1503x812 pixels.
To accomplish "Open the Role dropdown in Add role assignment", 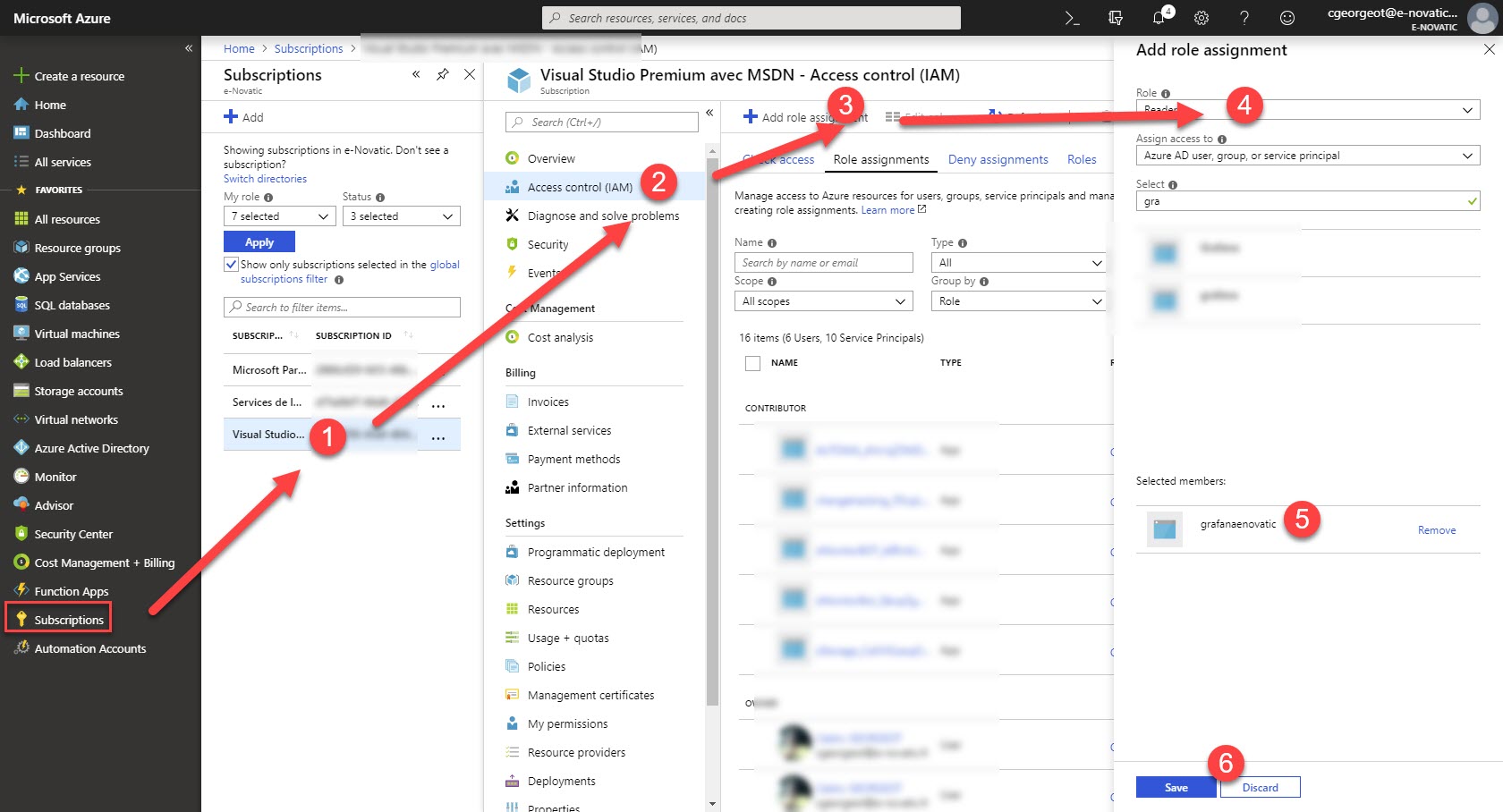I will point(1308,110).
